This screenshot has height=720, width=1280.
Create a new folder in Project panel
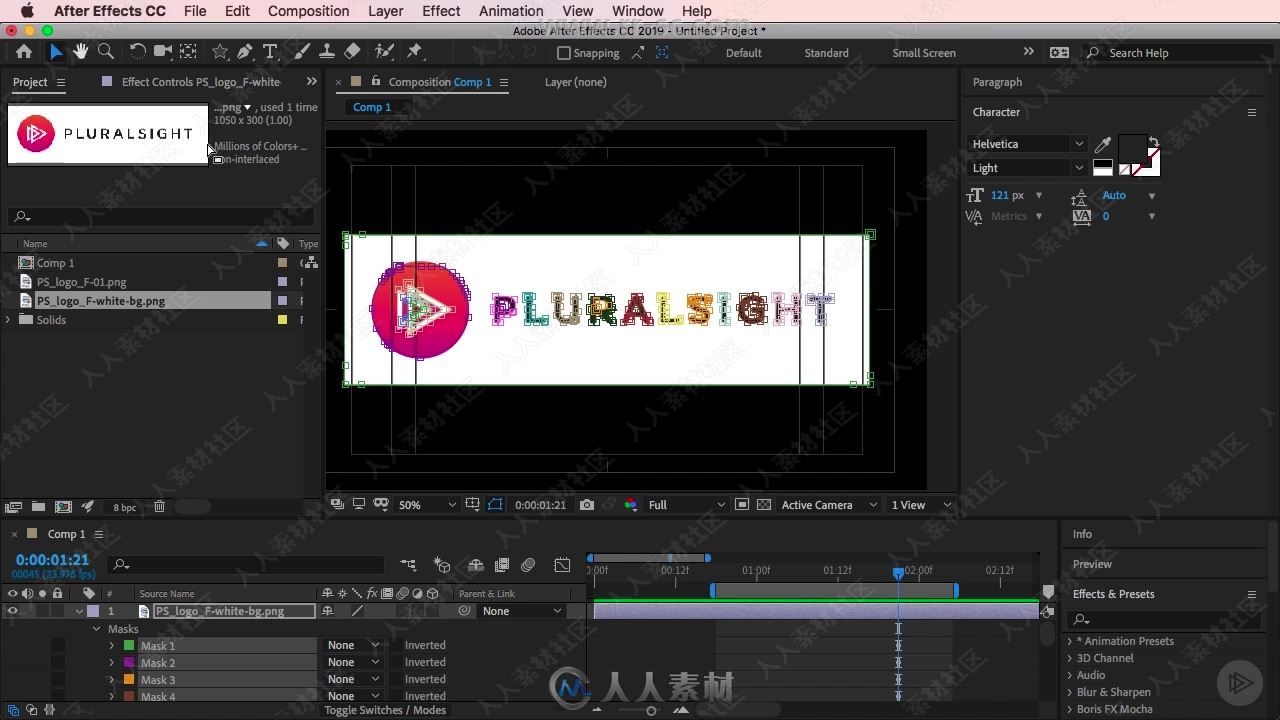[38, 507]
